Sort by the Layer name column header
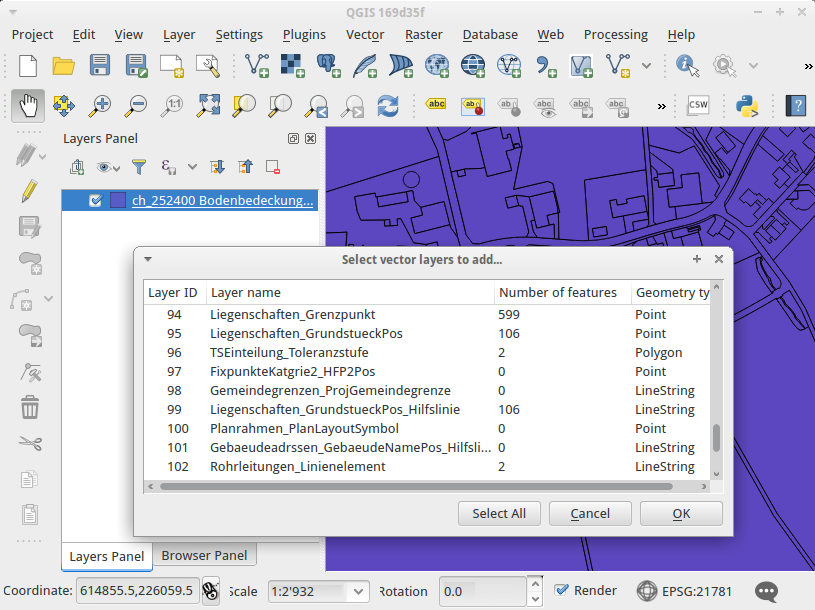Viewport: 815px width, 610px height. tap(350, 293)
